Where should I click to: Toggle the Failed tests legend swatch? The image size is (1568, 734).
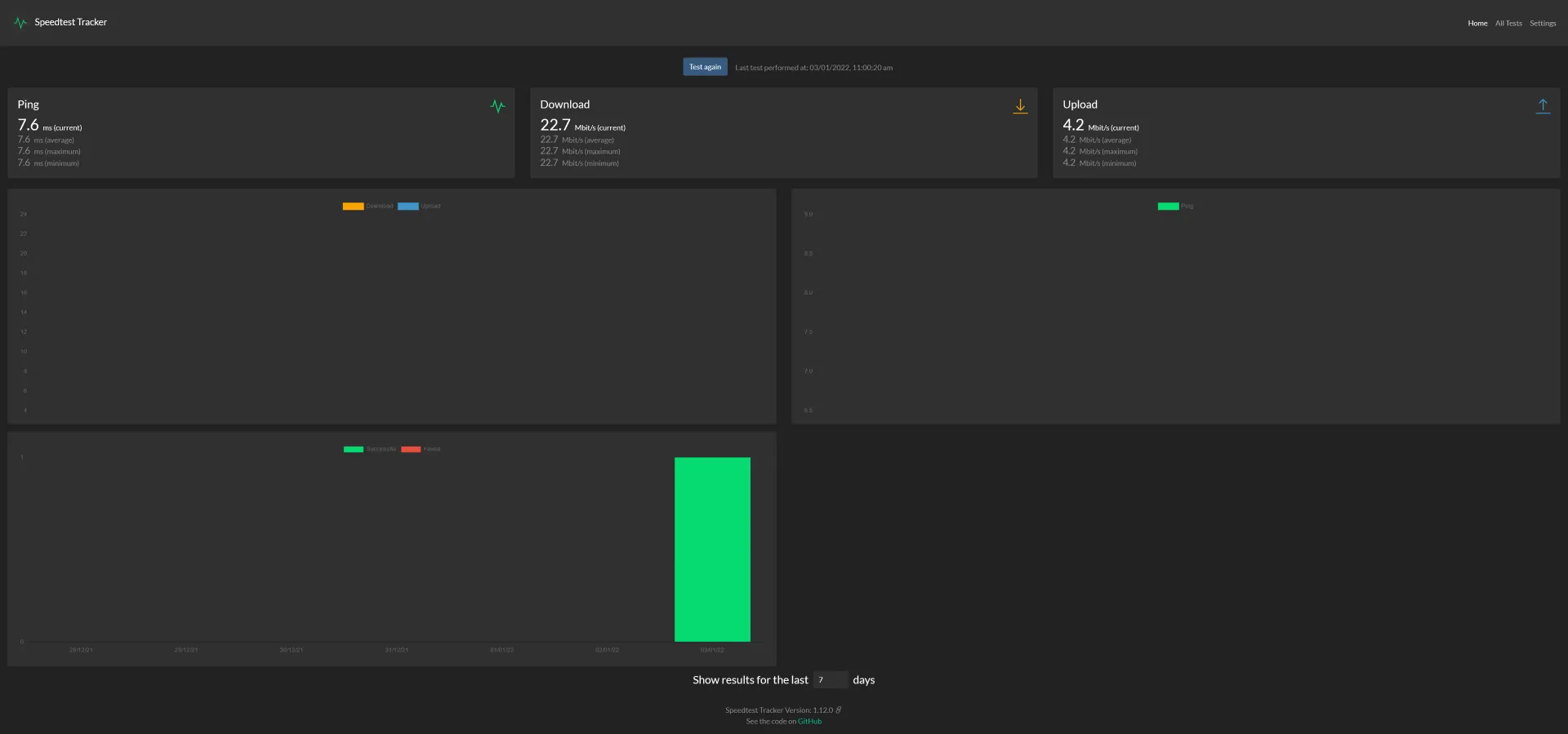pos(411,449)
